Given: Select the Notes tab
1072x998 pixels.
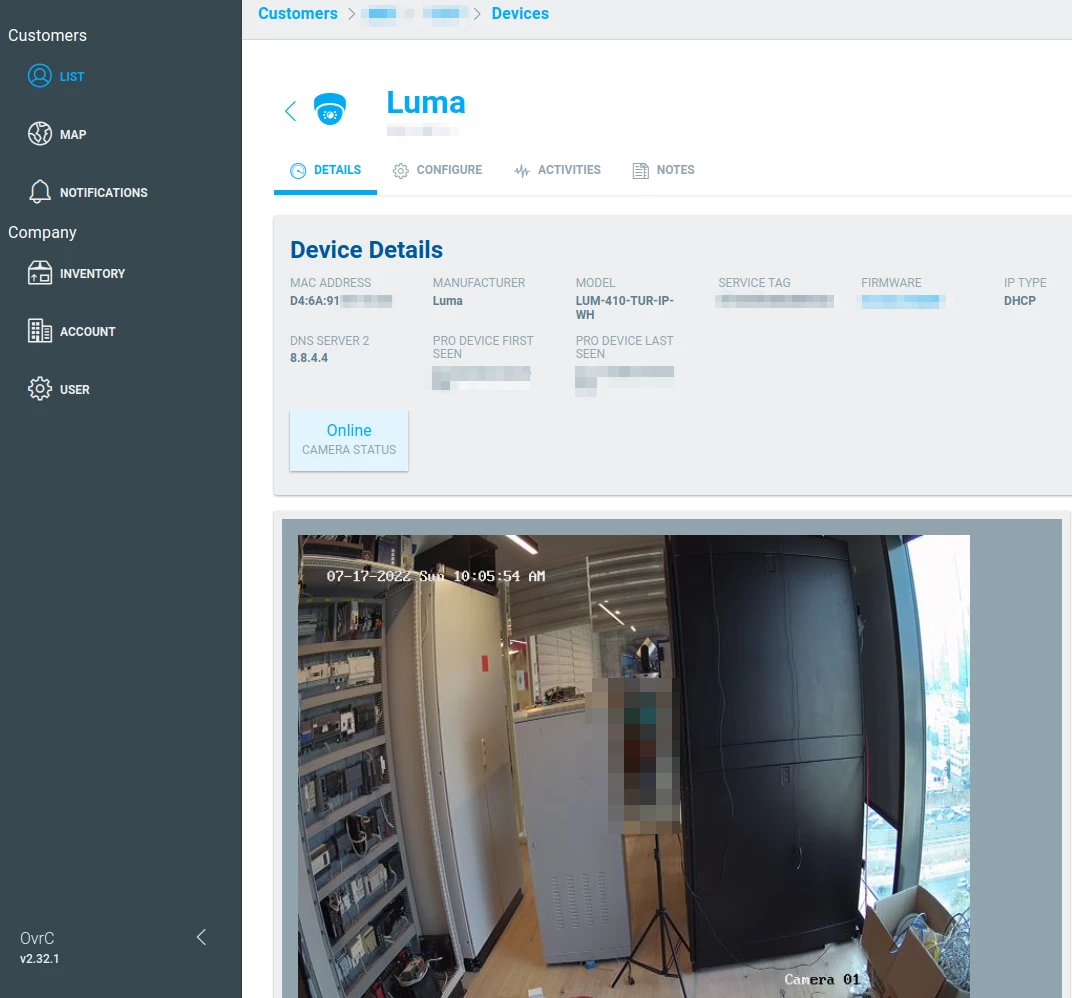Looking at the screenshot, I should pyautogui.click(x=663, y=170).
